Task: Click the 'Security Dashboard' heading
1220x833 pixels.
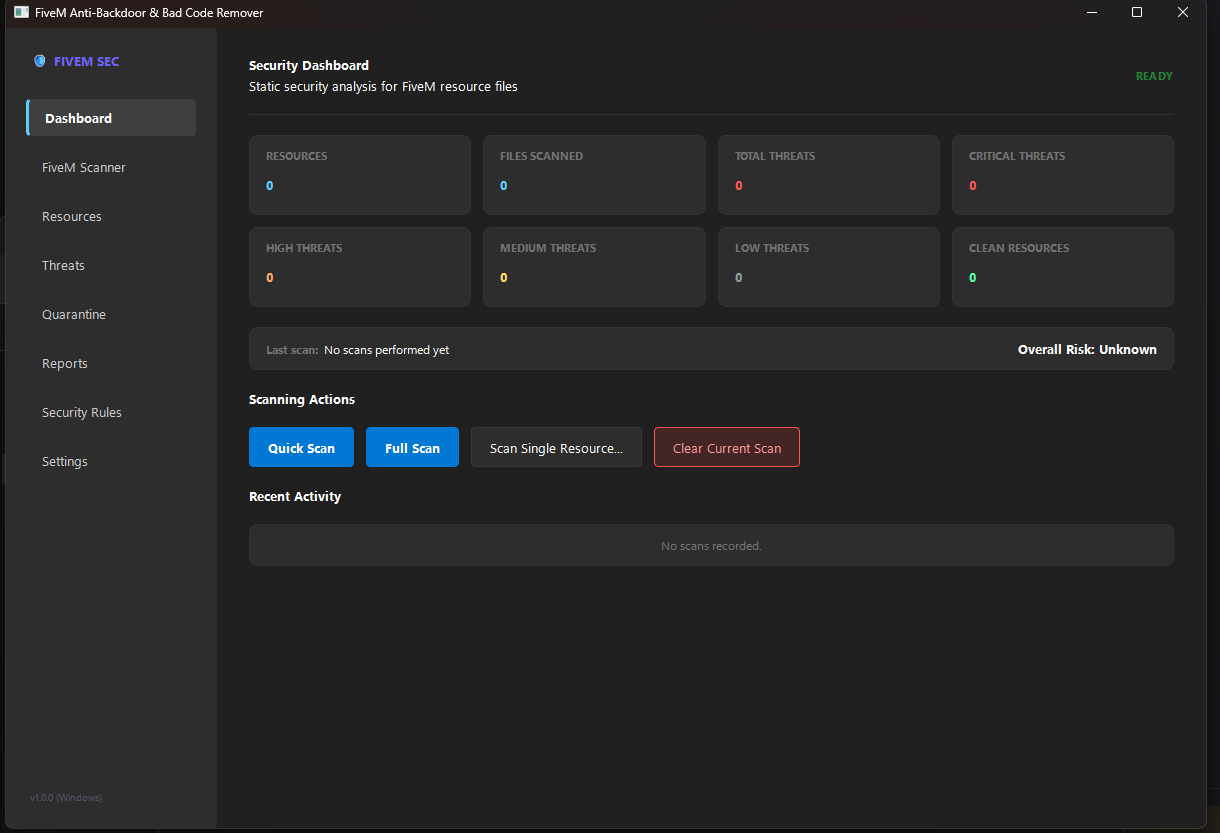Action: click(x=309, y=65)
